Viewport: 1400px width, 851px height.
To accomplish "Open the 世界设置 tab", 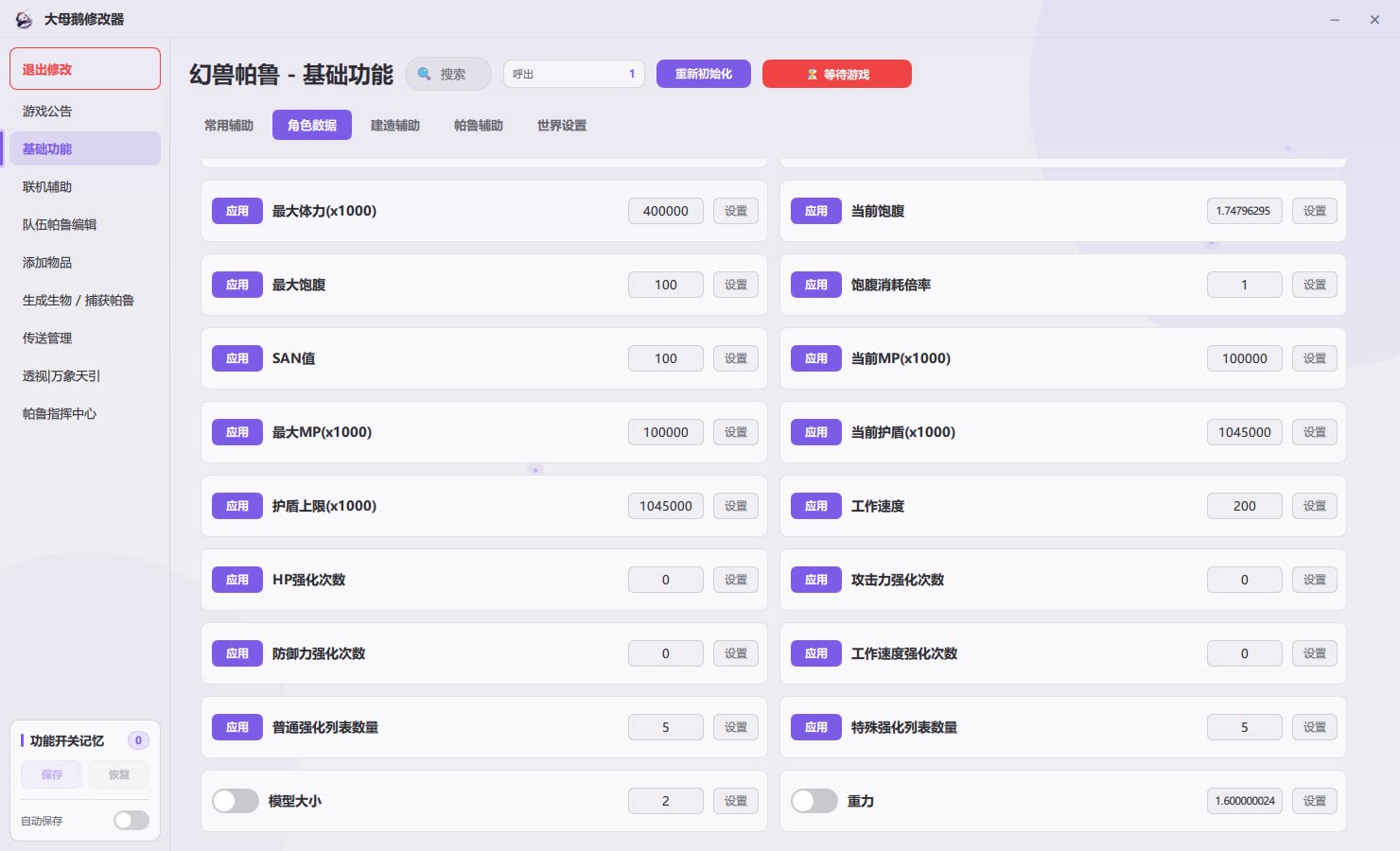I will (562, 125).
